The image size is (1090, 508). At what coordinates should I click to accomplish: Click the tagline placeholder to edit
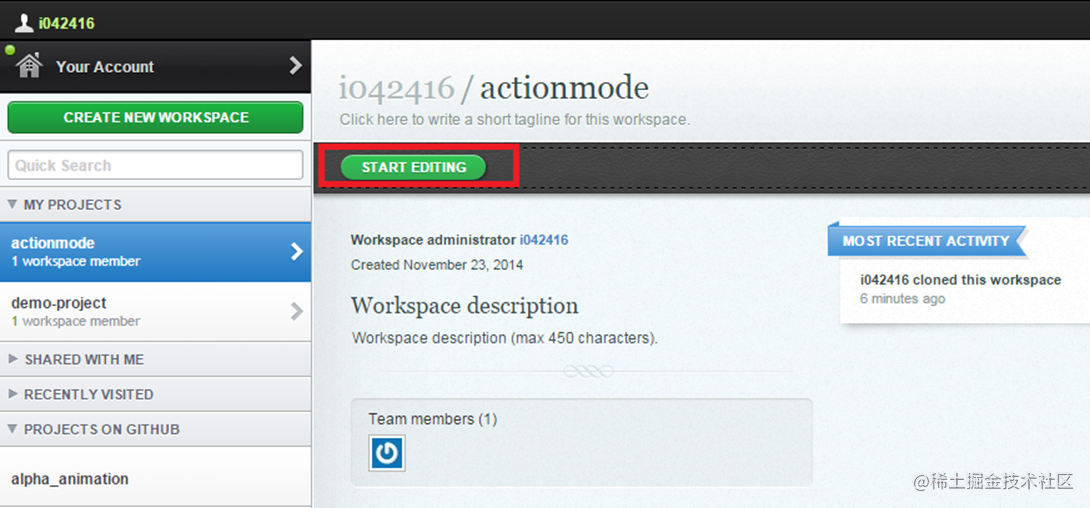[514, 120]
